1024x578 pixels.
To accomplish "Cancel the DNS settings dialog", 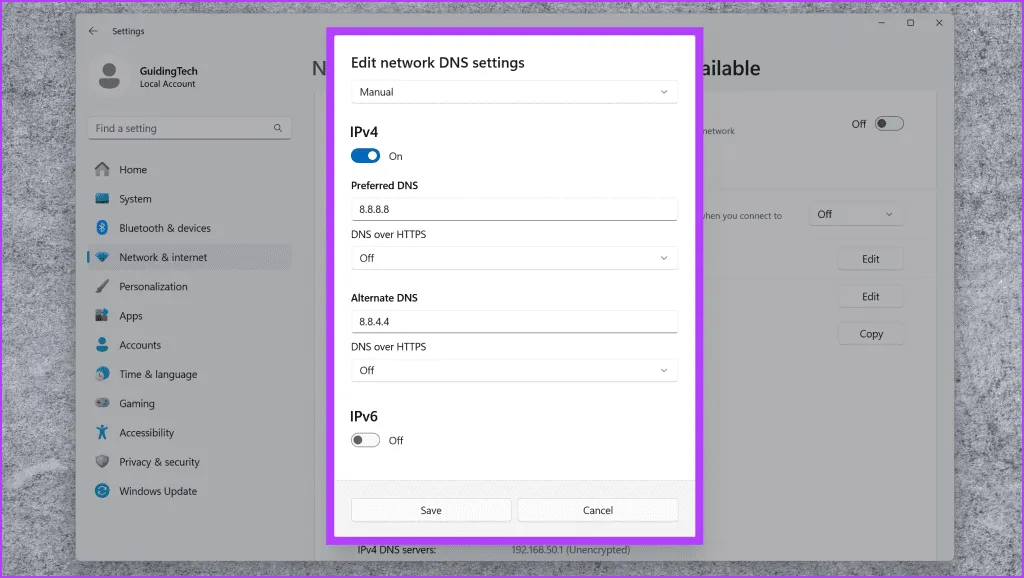I will pos(597,510).
